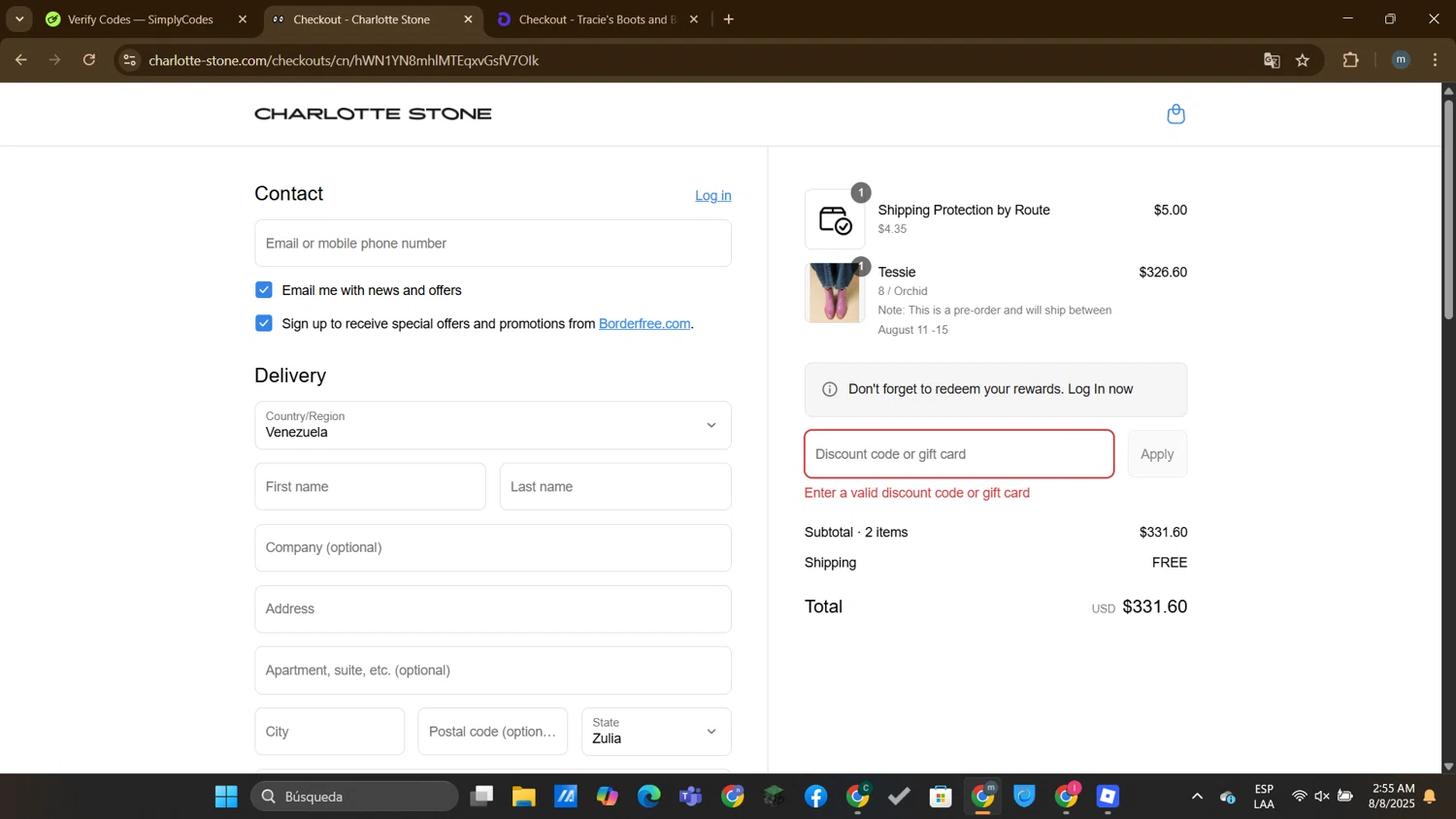Open the Copilot taskbar icon
Screen dimensions: 1456x819
608,797
